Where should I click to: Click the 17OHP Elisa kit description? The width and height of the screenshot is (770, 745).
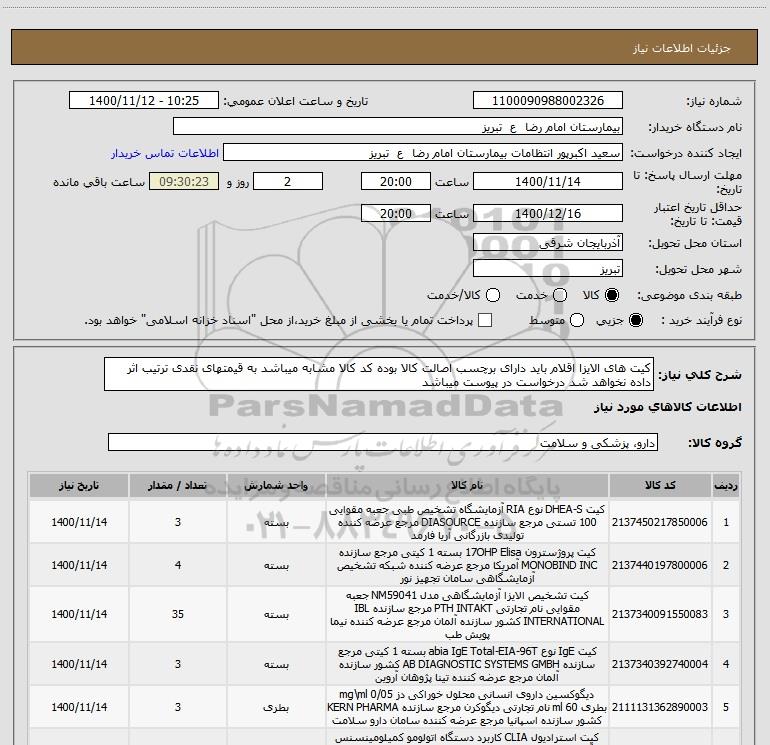click(467, 565)
